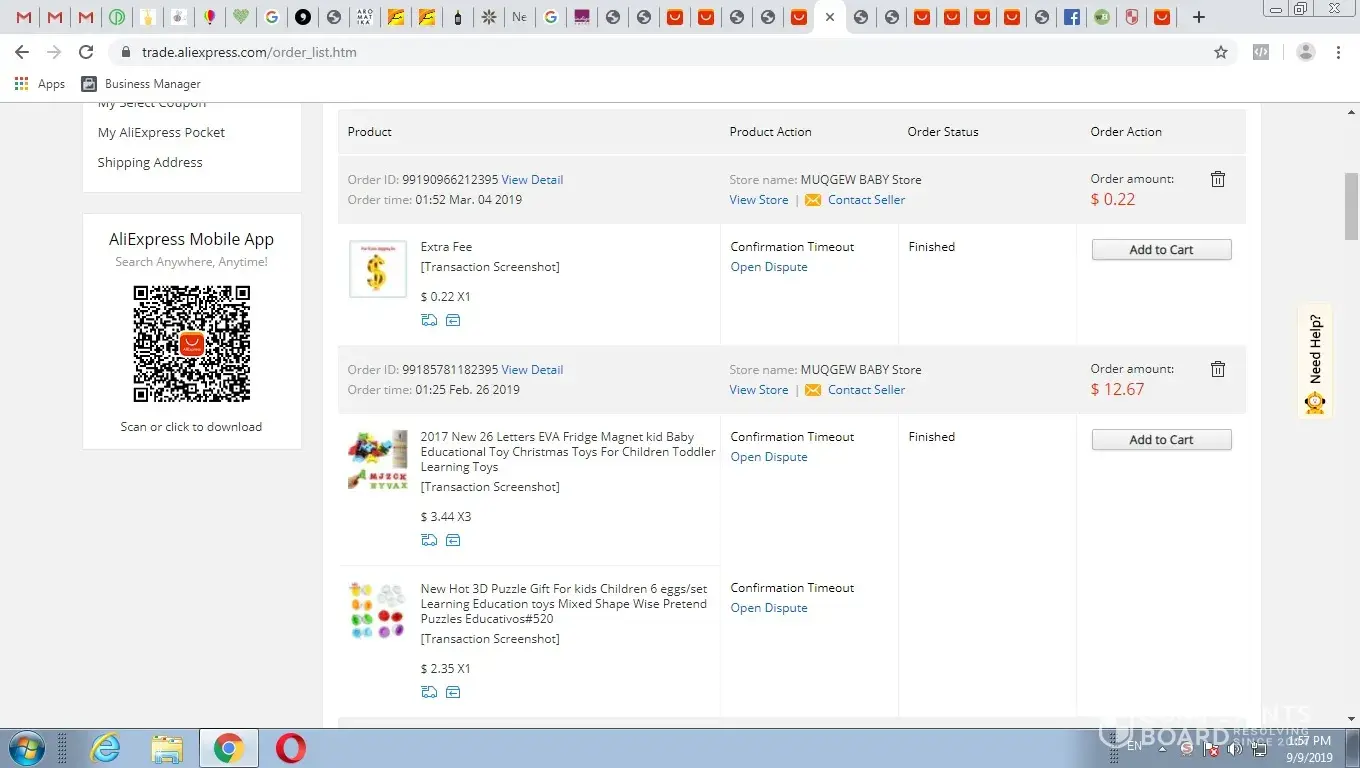Bookmark this page with the star icon
The width and height of the screenshot is (1360, 768).
(1220, 52)
